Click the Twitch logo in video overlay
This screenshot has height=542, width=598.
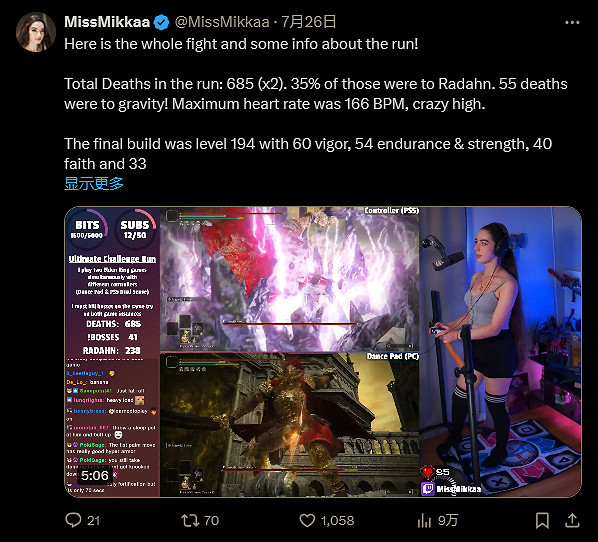click(x=428, y=489)
